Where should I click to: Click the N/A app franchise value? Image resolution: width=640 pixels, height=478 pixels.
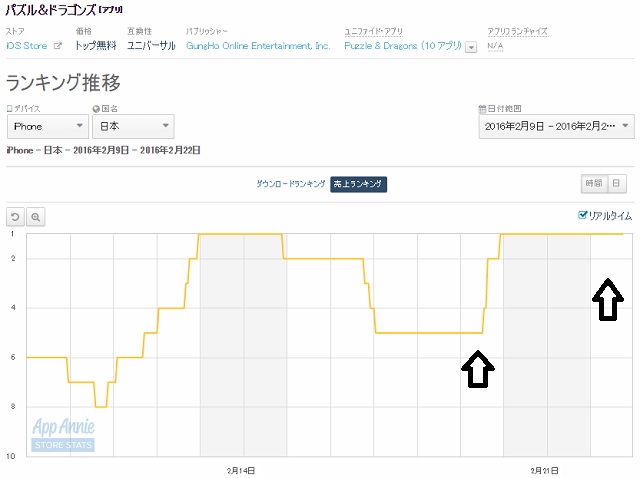tap(495, 46)
